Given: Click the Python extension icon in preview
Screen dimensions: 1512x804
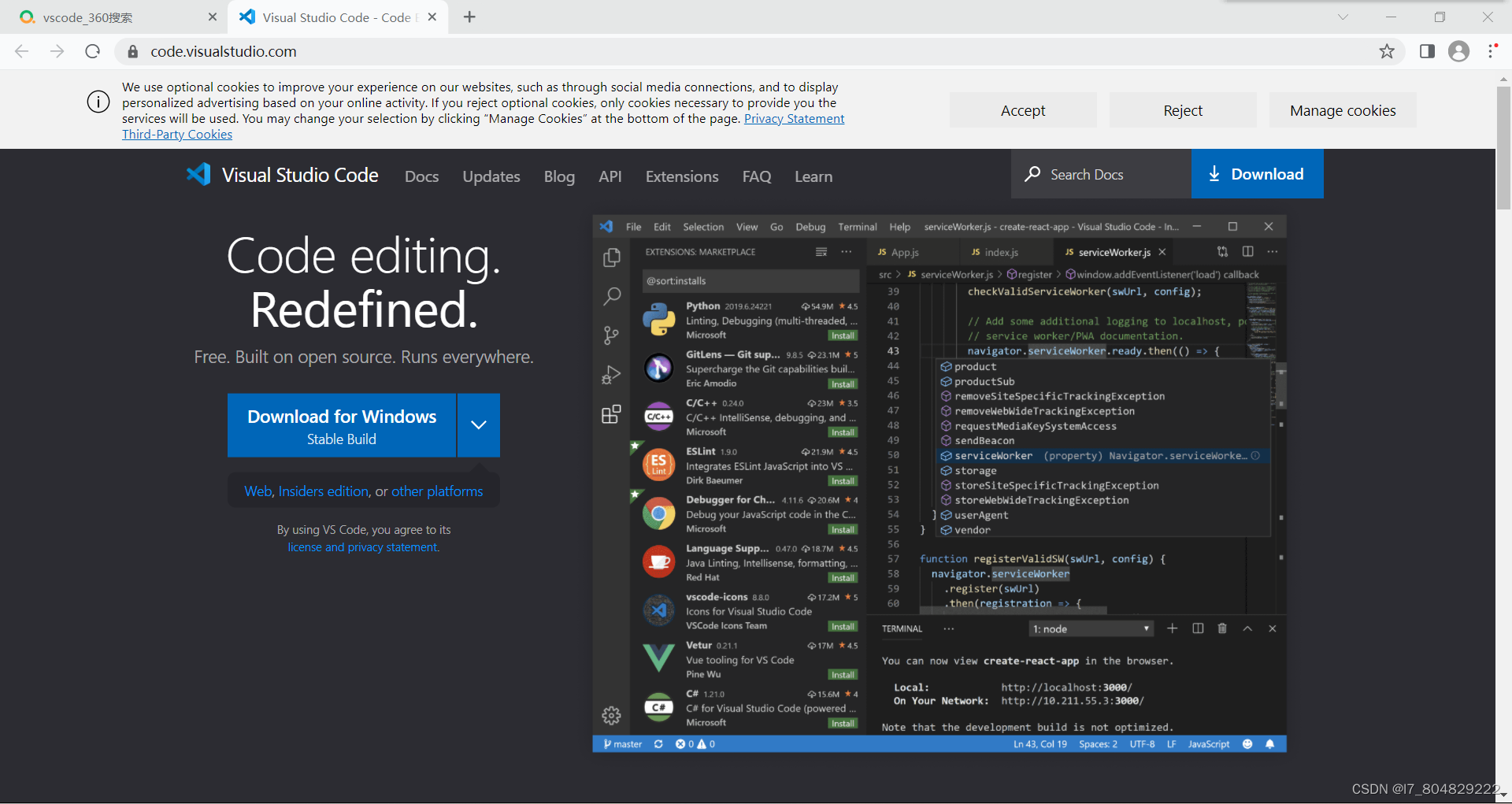Looking at the screenshot, I should pyautogui.click(x=658, y=320).
